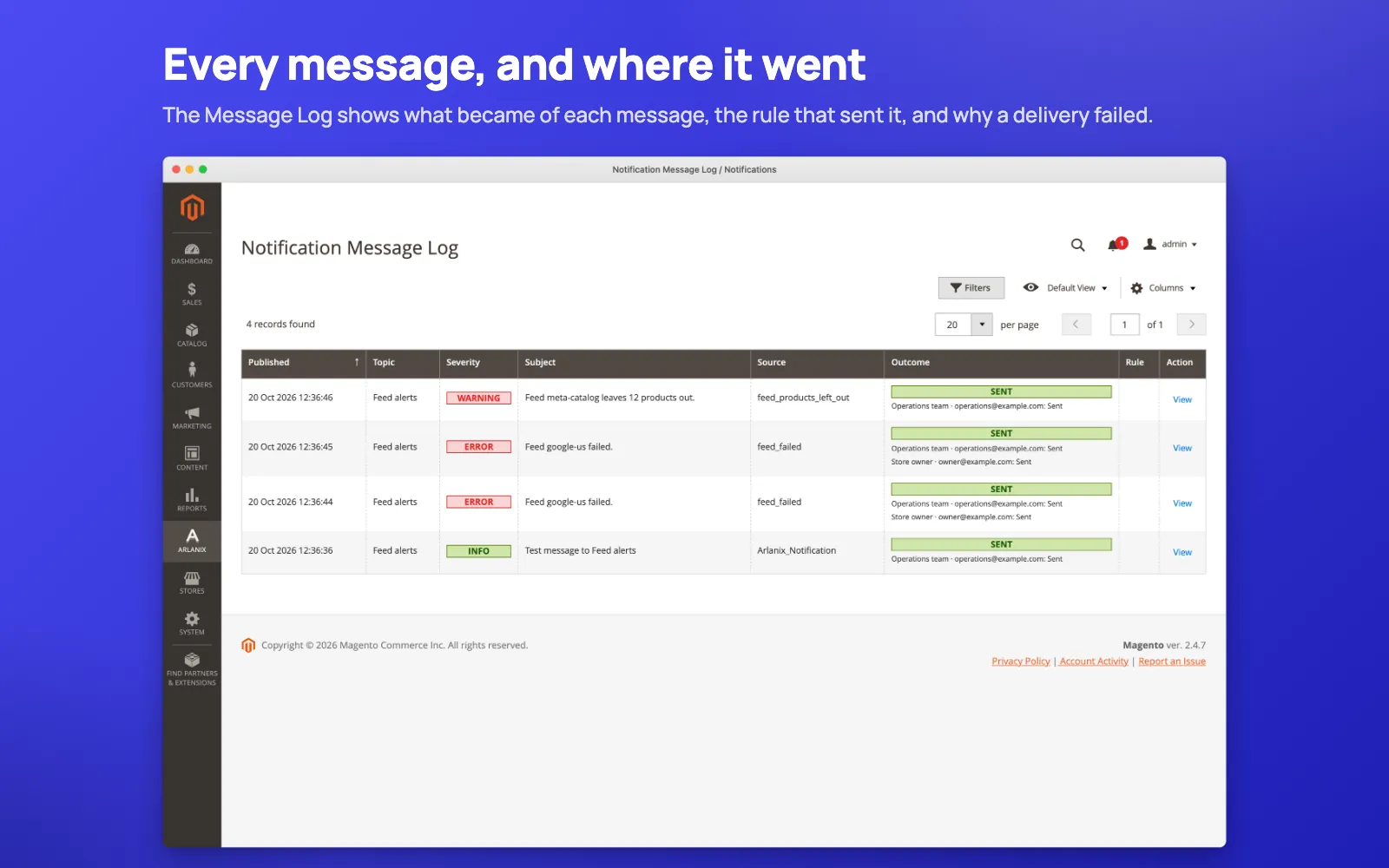
Task: Click the search magnifier icon
Action: pyautogui.click(x=1077, y=245)
